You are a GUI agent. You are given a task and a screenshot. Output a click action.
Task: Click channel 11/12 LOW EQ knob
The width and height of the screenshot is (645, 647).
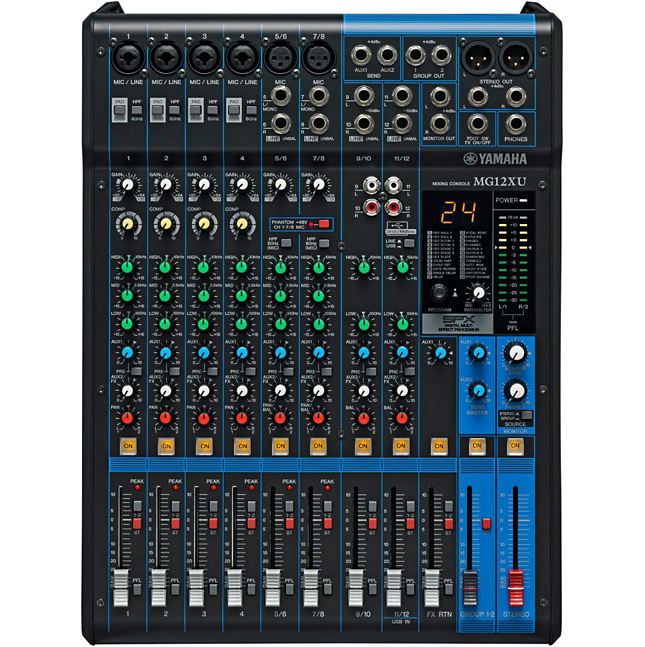coord(402,324)
